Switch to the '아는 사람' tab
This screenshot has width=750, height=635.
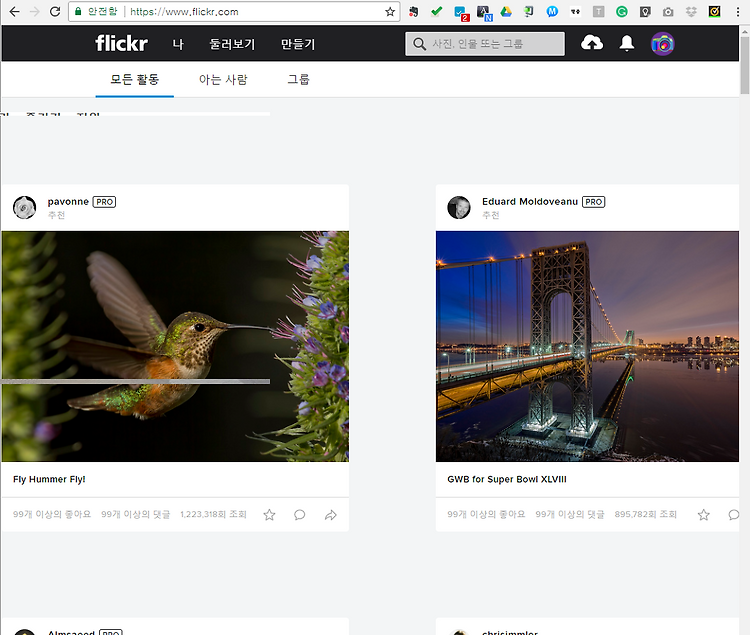[223, 79]
